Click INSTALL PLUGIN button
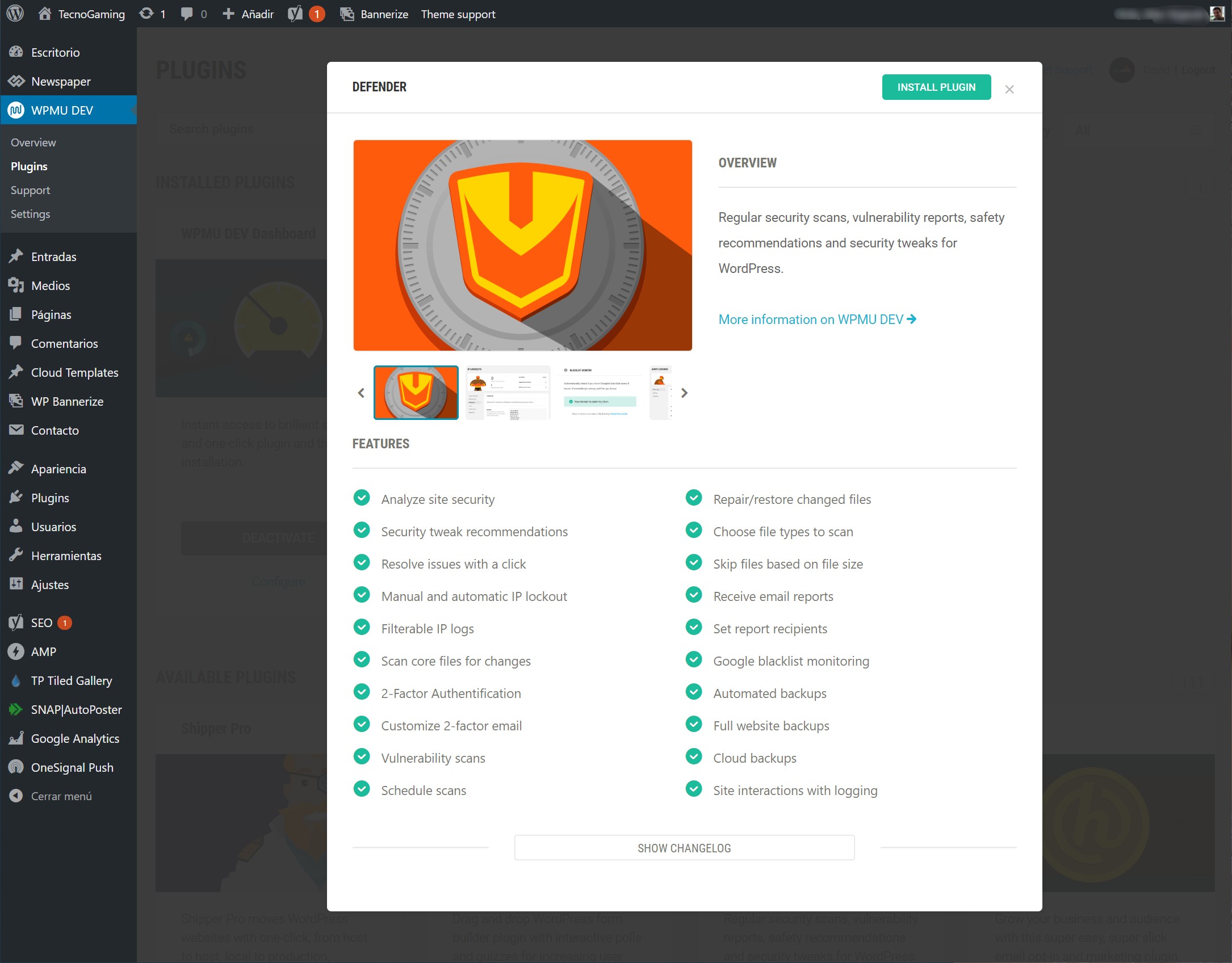The width and height of the screenshot is (1232, 963). [936, 87]
